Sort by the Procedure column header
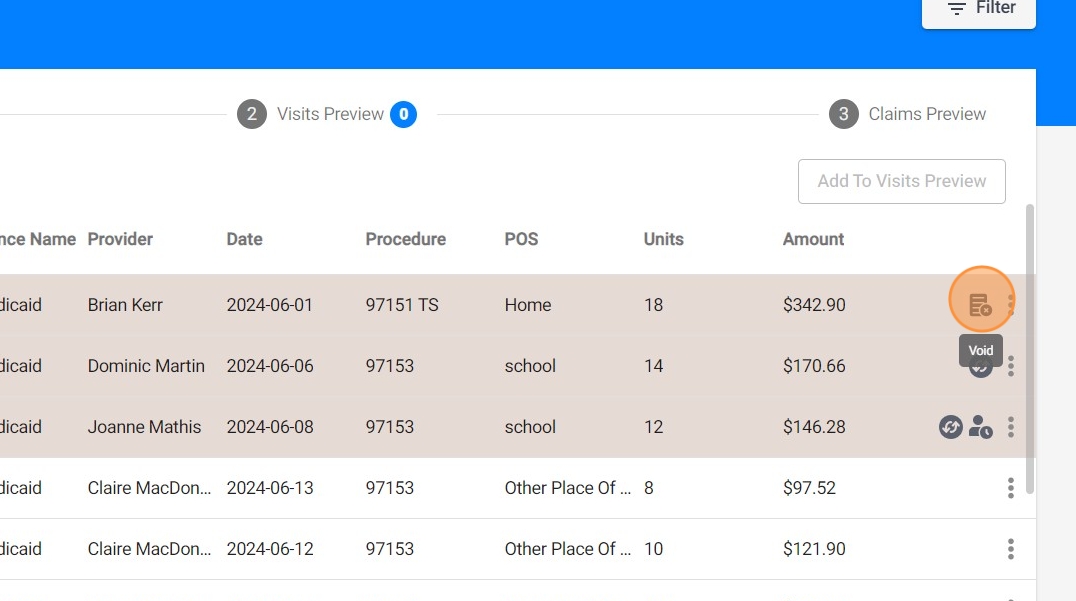This screenshot has width=1076, height=601. pyautogui.click(x=406, y=239)
